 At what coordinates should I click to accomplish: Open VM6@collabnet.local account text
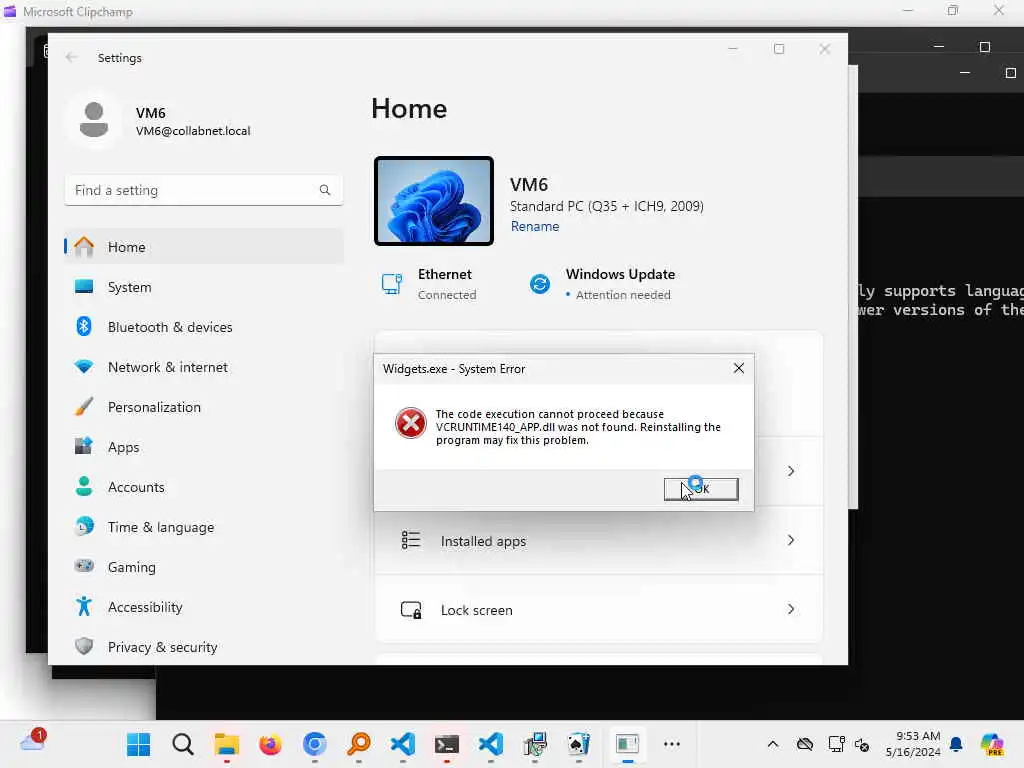(193, 131)
